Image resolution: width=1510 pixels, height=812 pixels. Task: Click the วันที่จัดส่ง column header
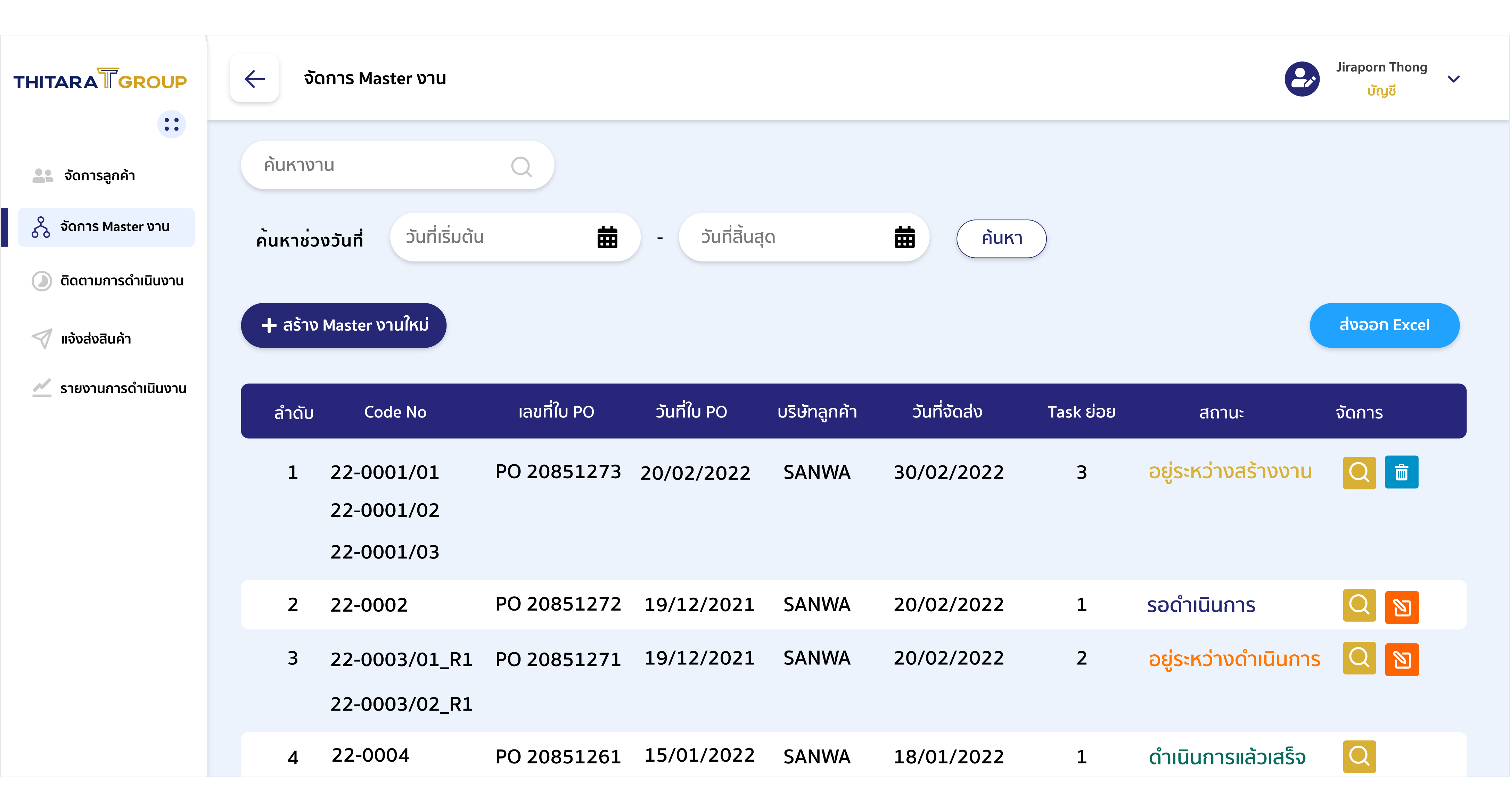click(x=947, y=411)
